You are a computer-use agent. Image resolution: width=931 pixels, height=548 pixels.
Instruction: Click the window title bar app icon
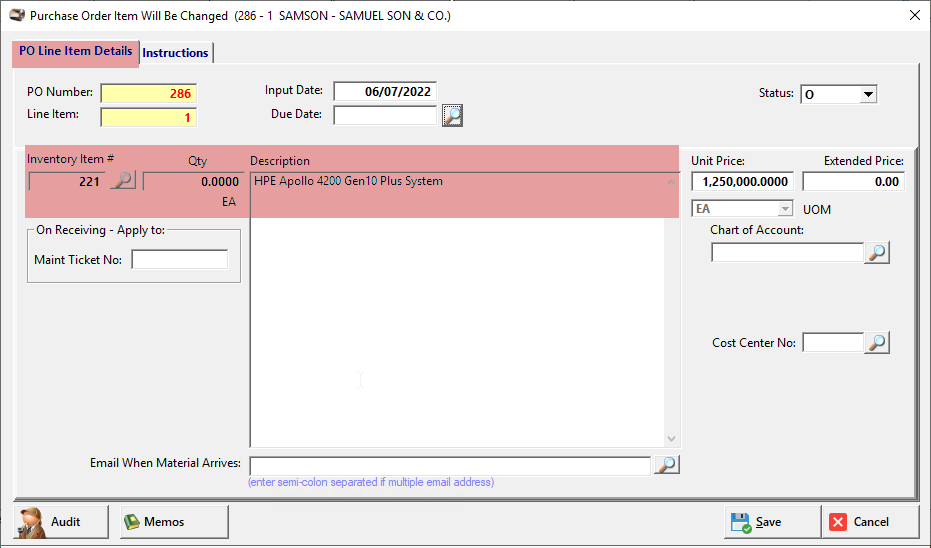tap(17, 15)
